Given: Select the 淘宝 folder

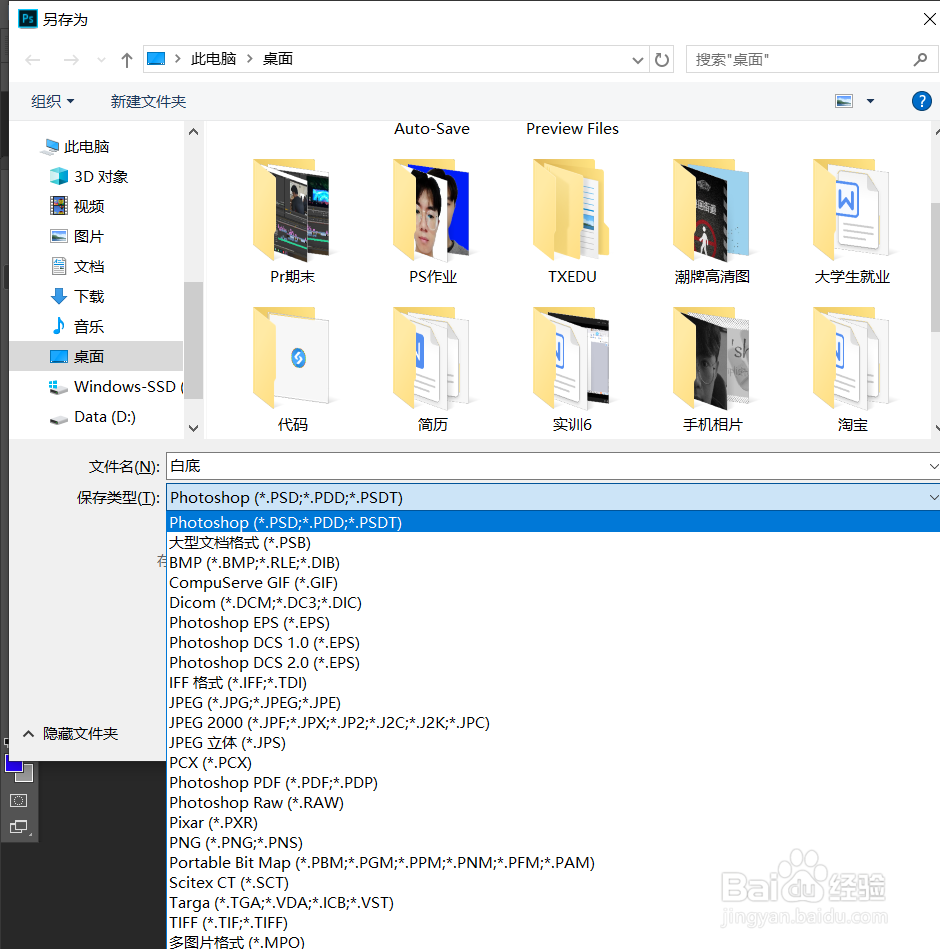Looking at the screenshot, I should pyautogui.click(x=852, y=370).
